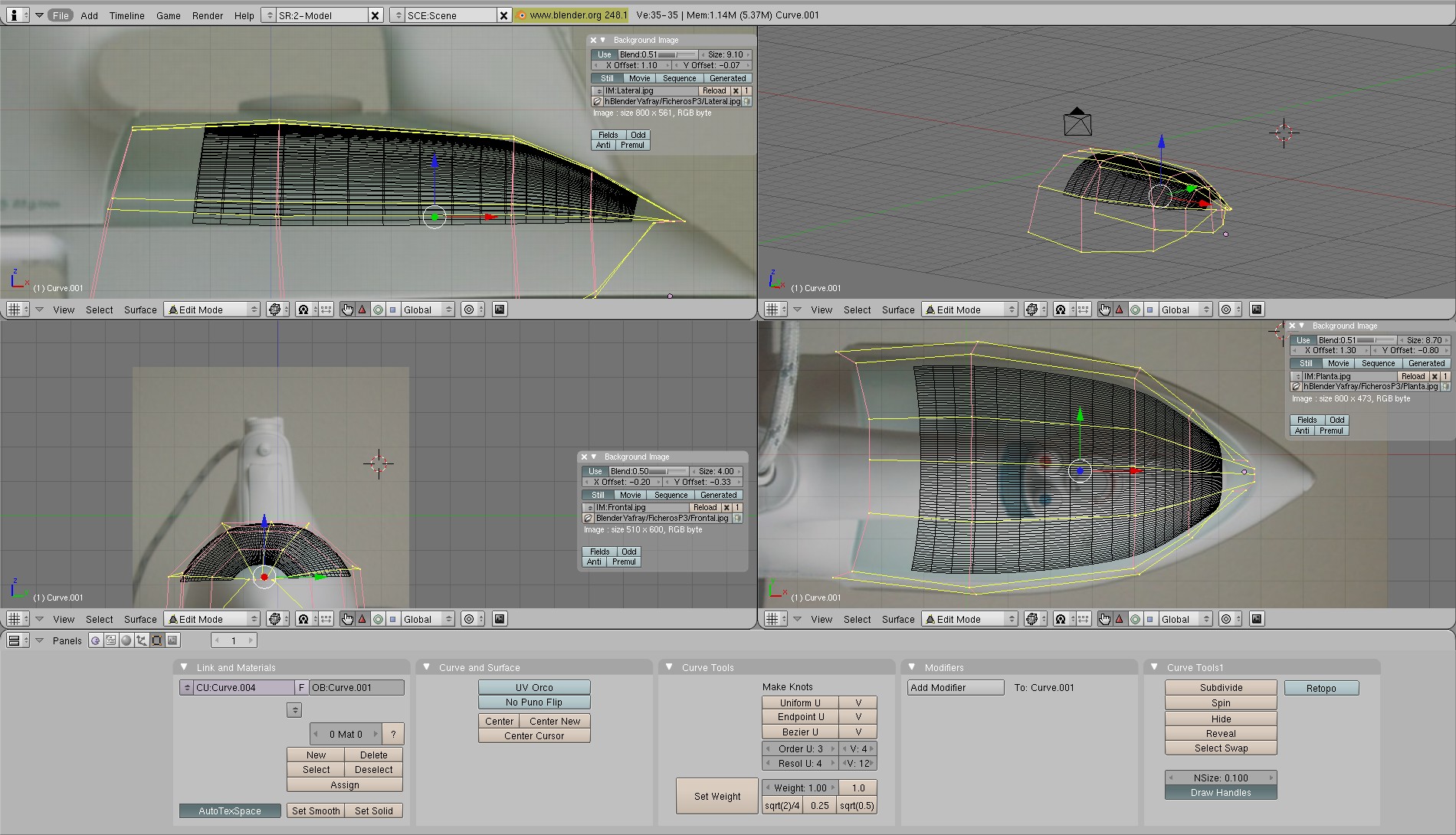Open Scene buttons (picture icon)
Screen dimensions: 1456x835
click(x=172, y=640)
